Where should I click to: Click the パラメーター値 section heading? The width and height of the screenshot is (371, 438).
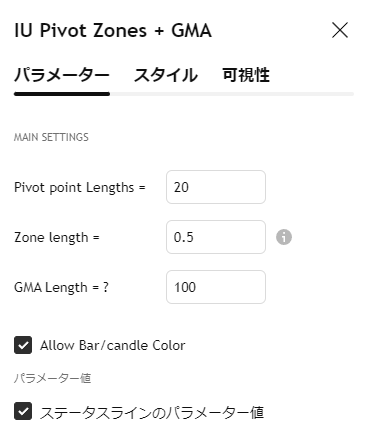[52, 378]
